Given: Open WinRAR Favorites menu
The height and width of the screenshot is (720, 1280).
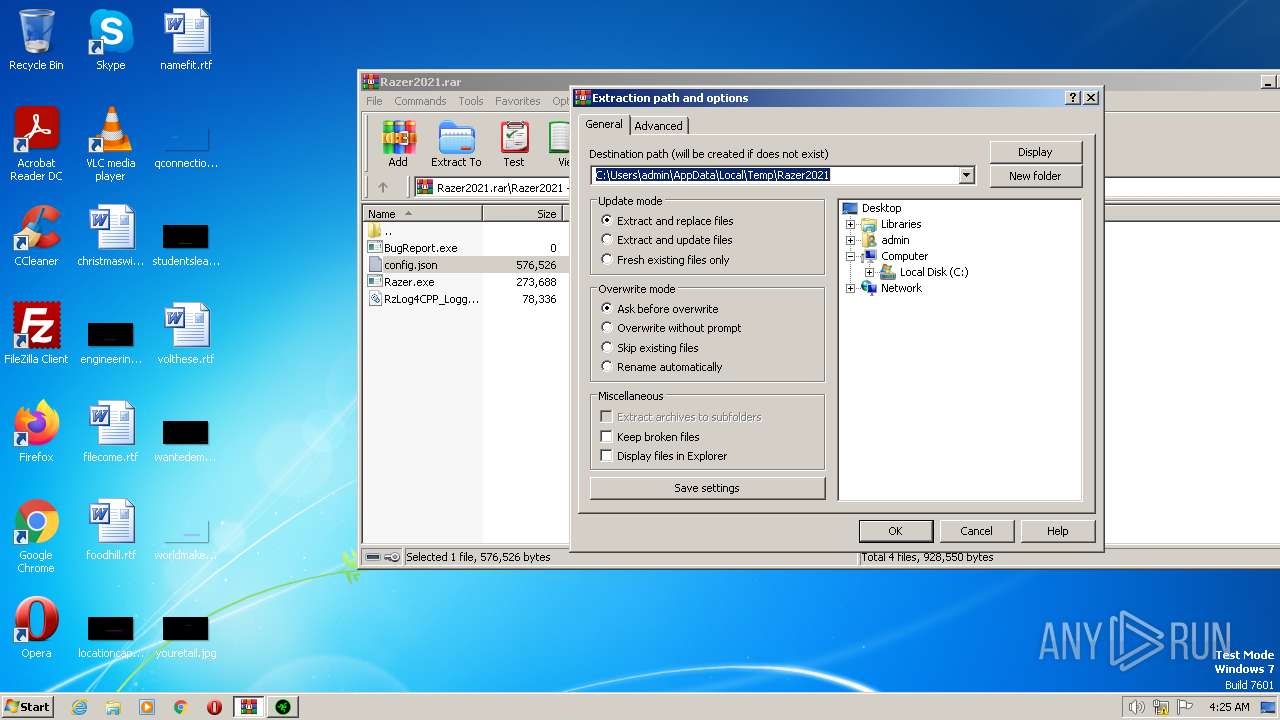Looking at the screenshot, I should pyautogui.click(x=518, y=101).
